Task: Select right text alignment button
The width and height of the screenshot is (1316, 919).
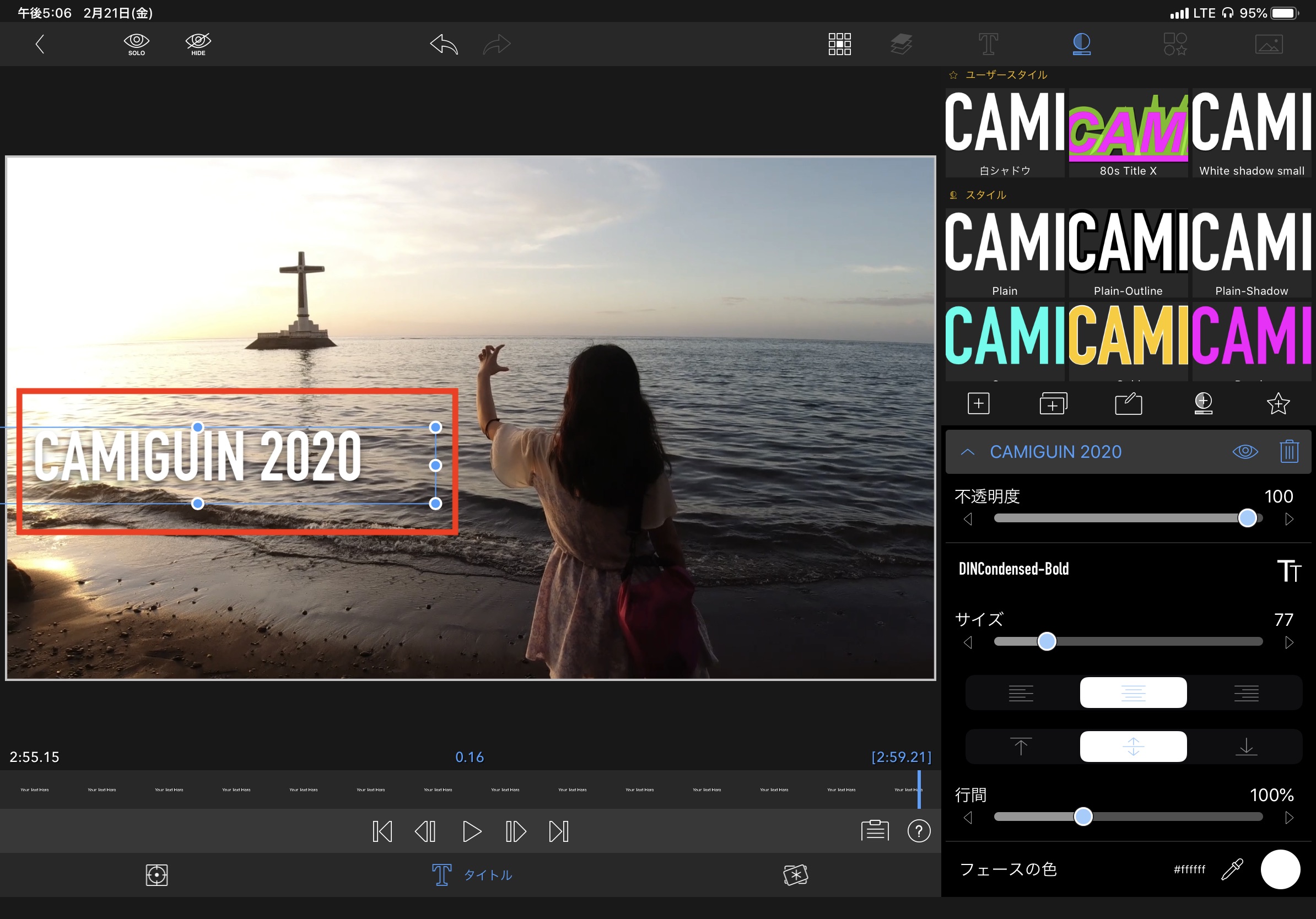Action: point(1245,693)
